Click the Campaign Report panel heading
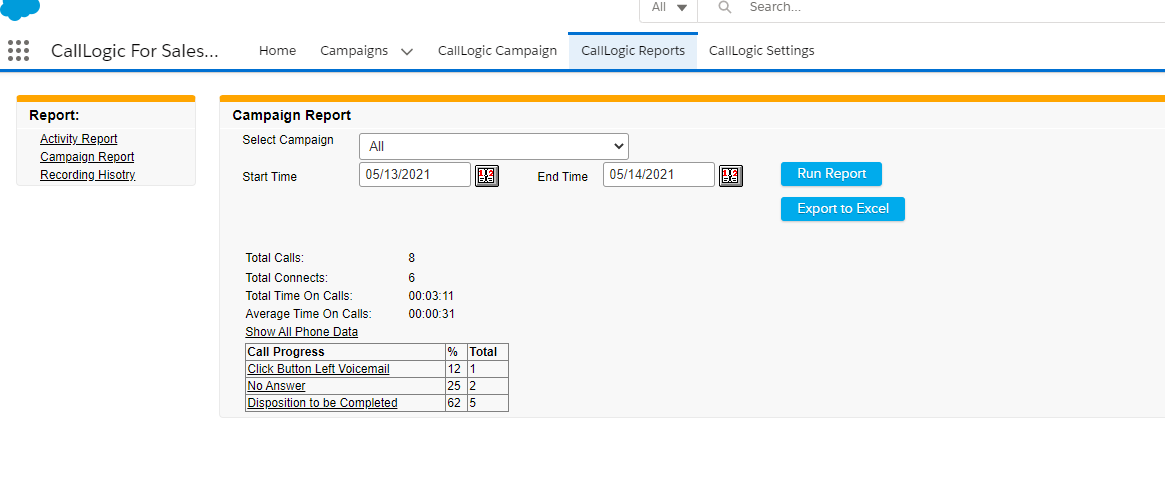This screenshot has width=1165, height=489. click(291, 115)
